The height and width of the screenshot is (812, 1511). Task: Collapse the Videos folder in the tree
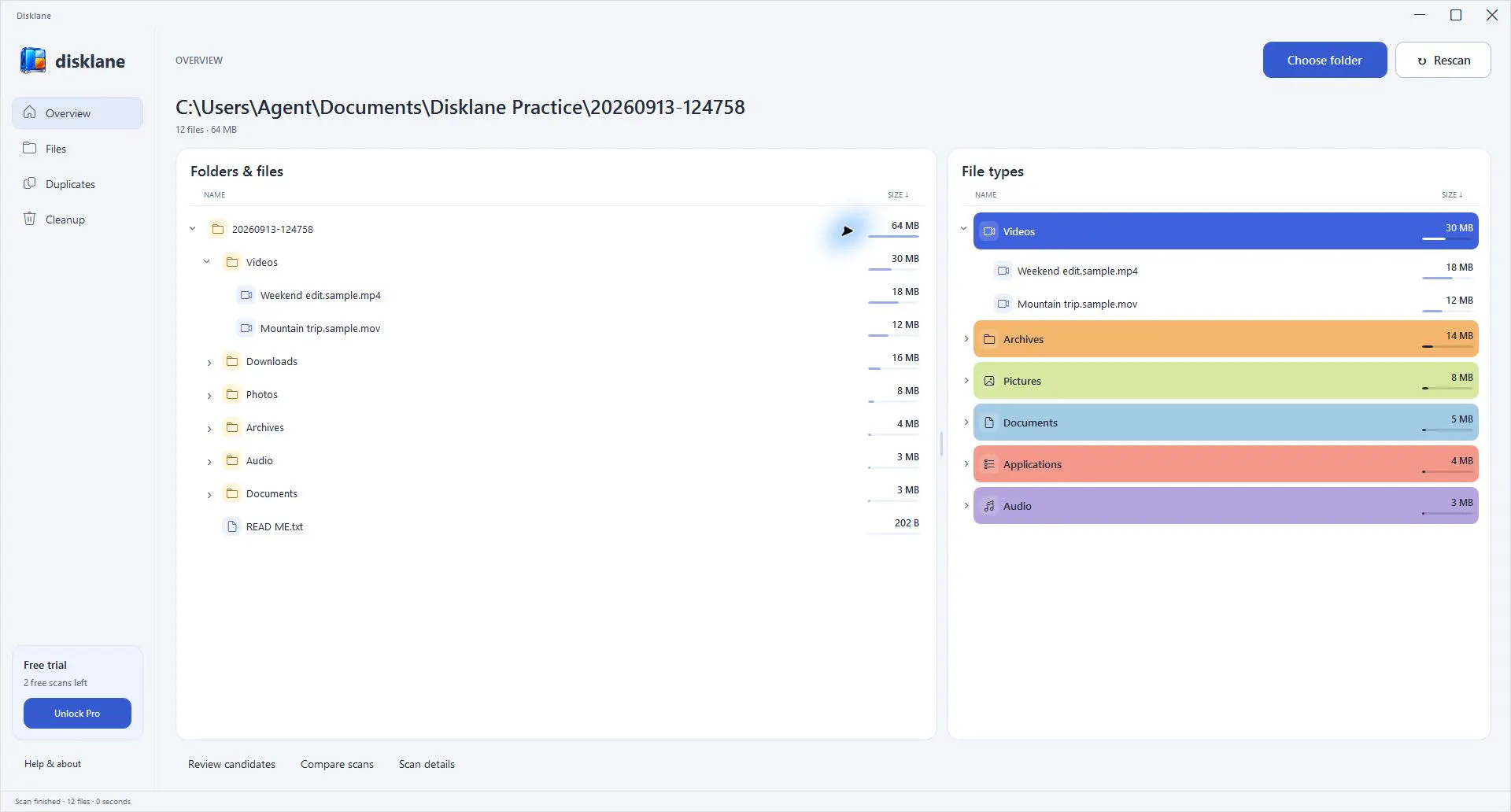click(x=206, y=262)
